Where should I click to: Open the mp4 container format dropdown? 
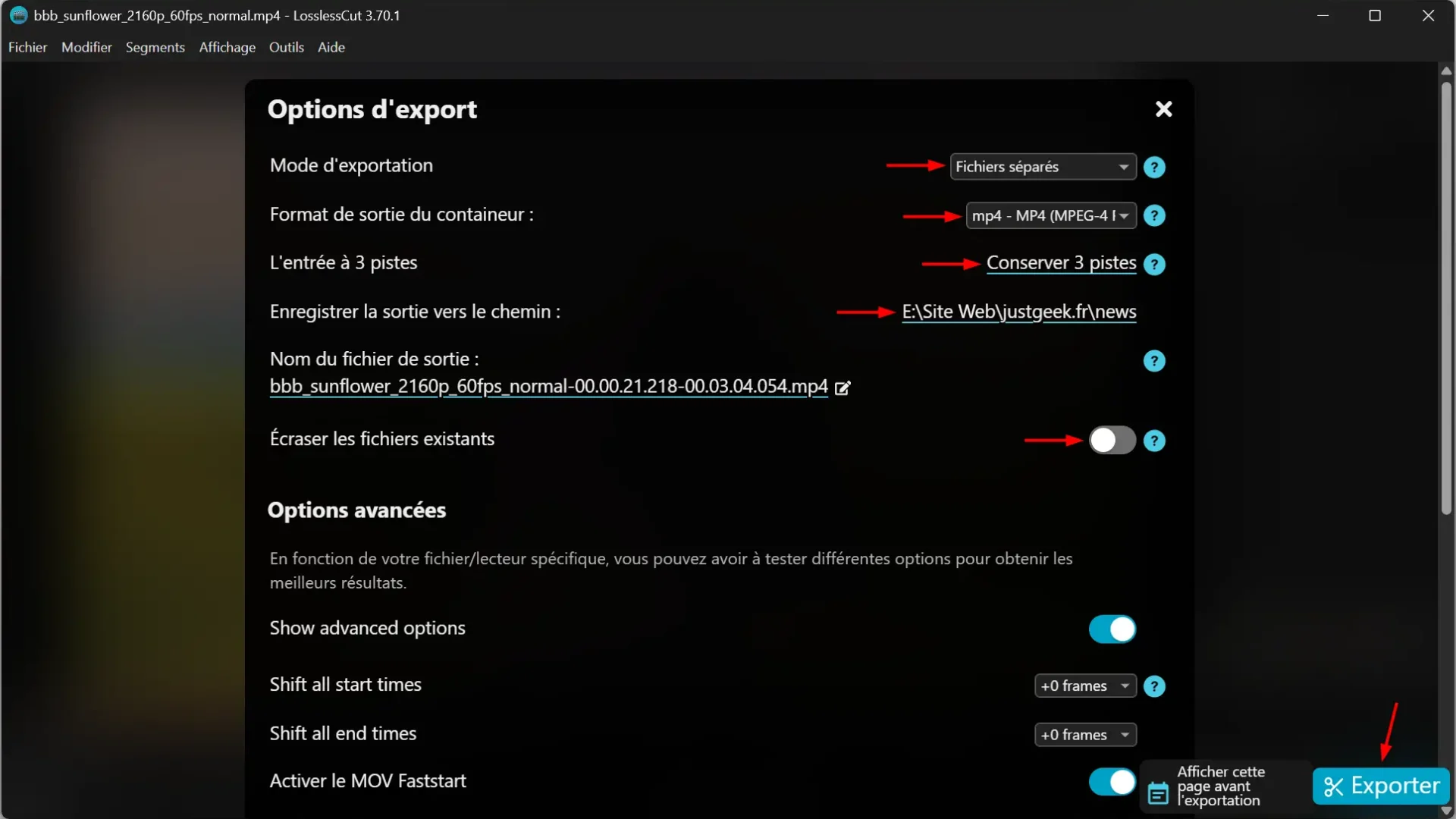(x=1050, y=216)
